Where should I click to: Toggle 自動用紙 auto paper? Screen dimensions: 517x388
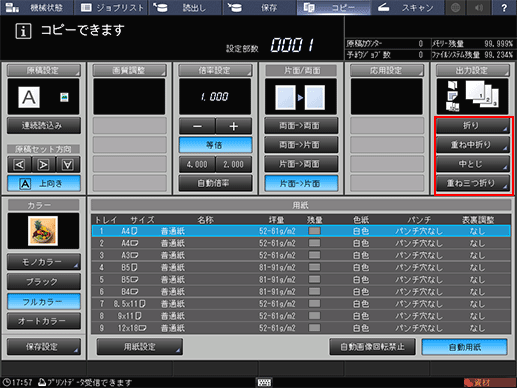coord(465,347)
